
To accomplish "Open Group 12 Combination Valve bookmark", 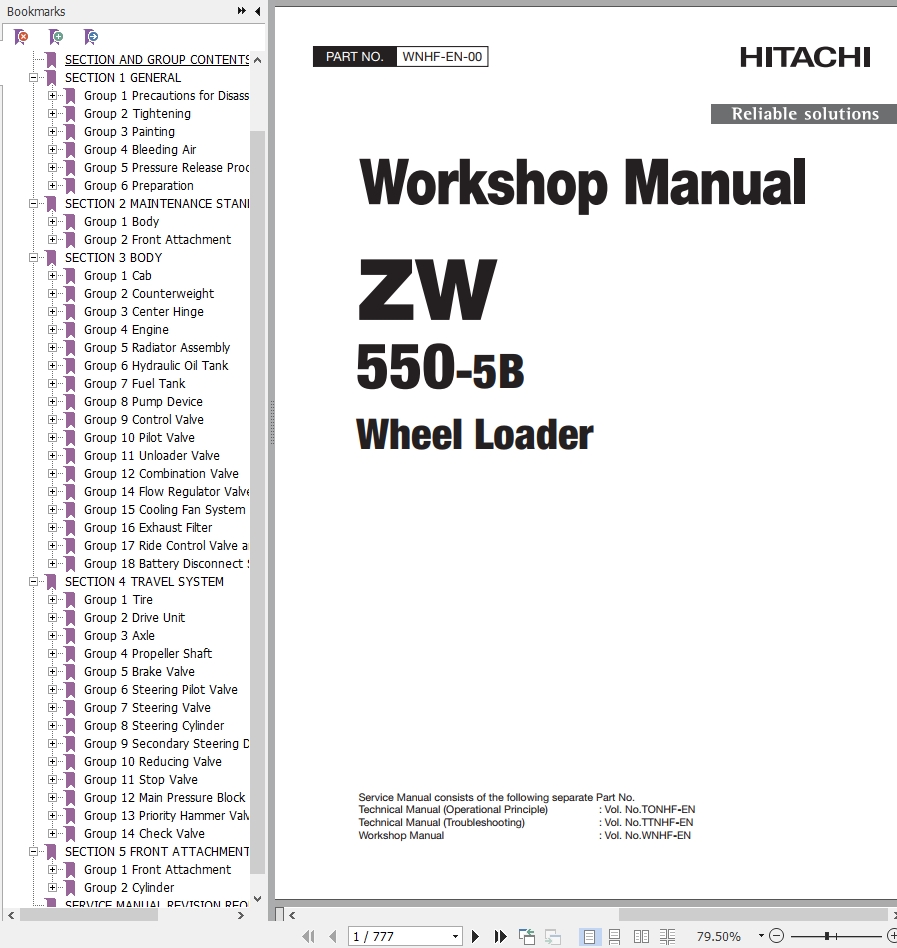I will point(161,474).
